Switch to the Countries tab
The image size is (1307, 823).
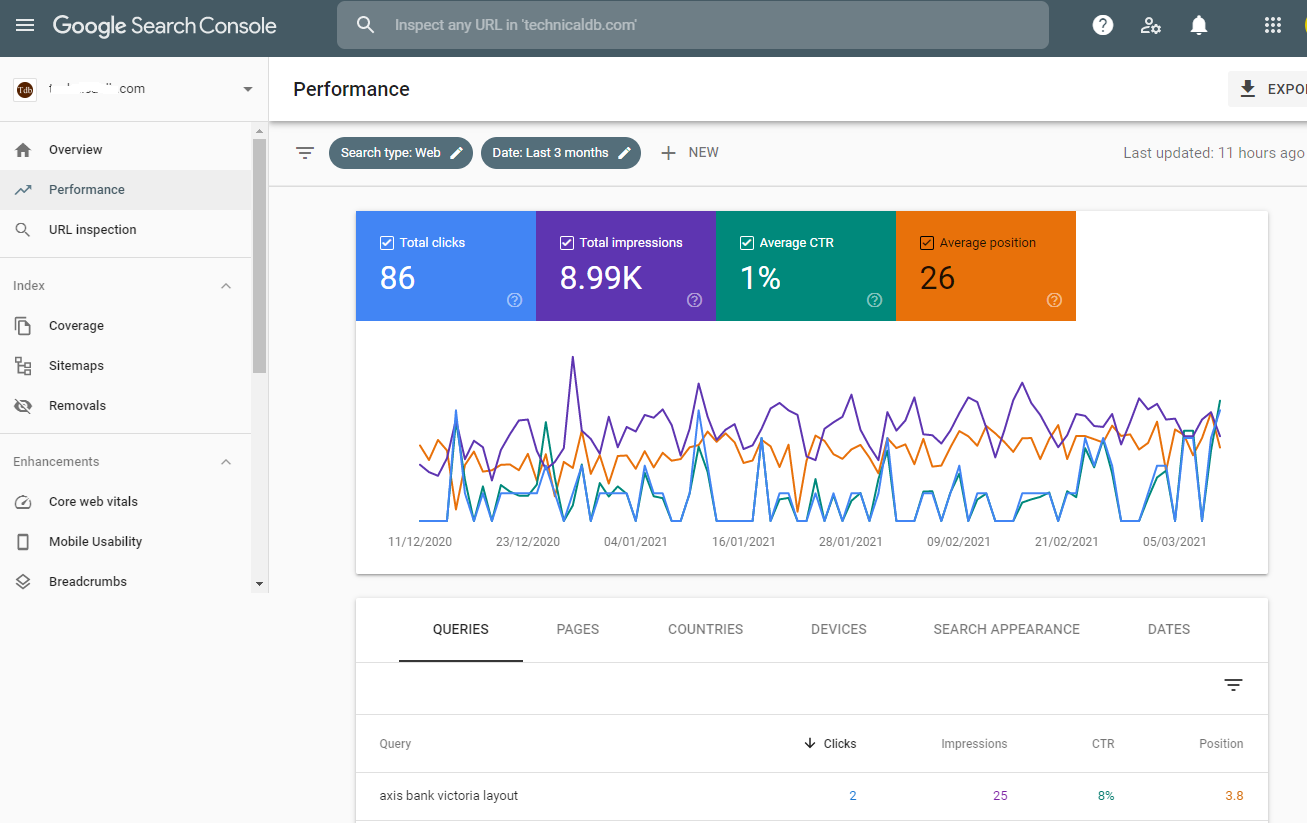[705, 629]
